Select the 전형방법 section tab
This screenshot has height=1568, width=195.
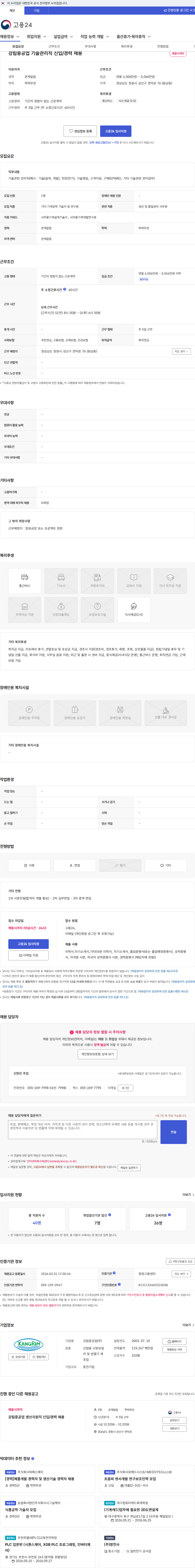(x=163, y=46)
